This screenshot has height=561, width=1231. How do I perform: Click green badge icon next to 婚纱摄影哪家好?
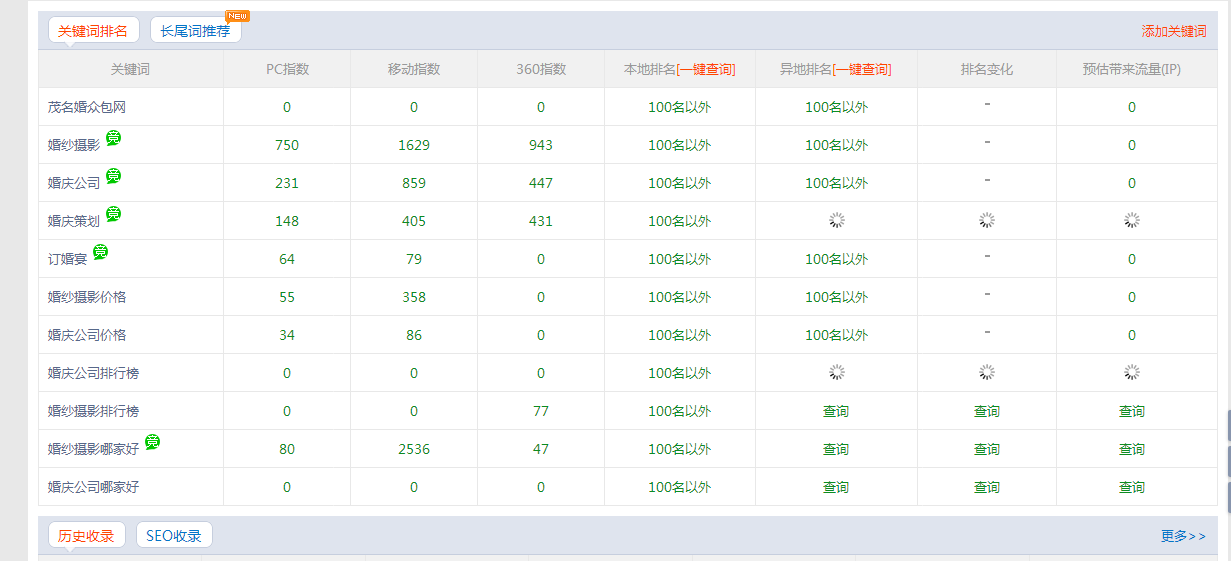point(152,442)
